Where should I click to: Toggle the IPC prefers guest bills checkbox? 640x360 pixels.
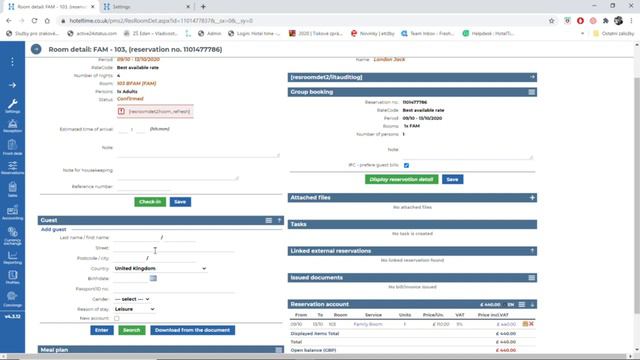coord(406,165)
